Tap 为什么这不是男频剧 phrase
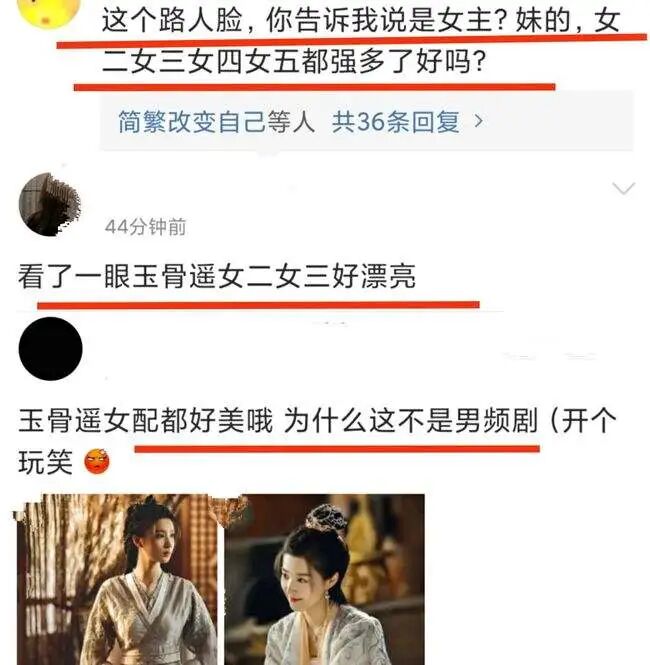The width and height of the screenshot is (650, 665). tap(410, 421)
